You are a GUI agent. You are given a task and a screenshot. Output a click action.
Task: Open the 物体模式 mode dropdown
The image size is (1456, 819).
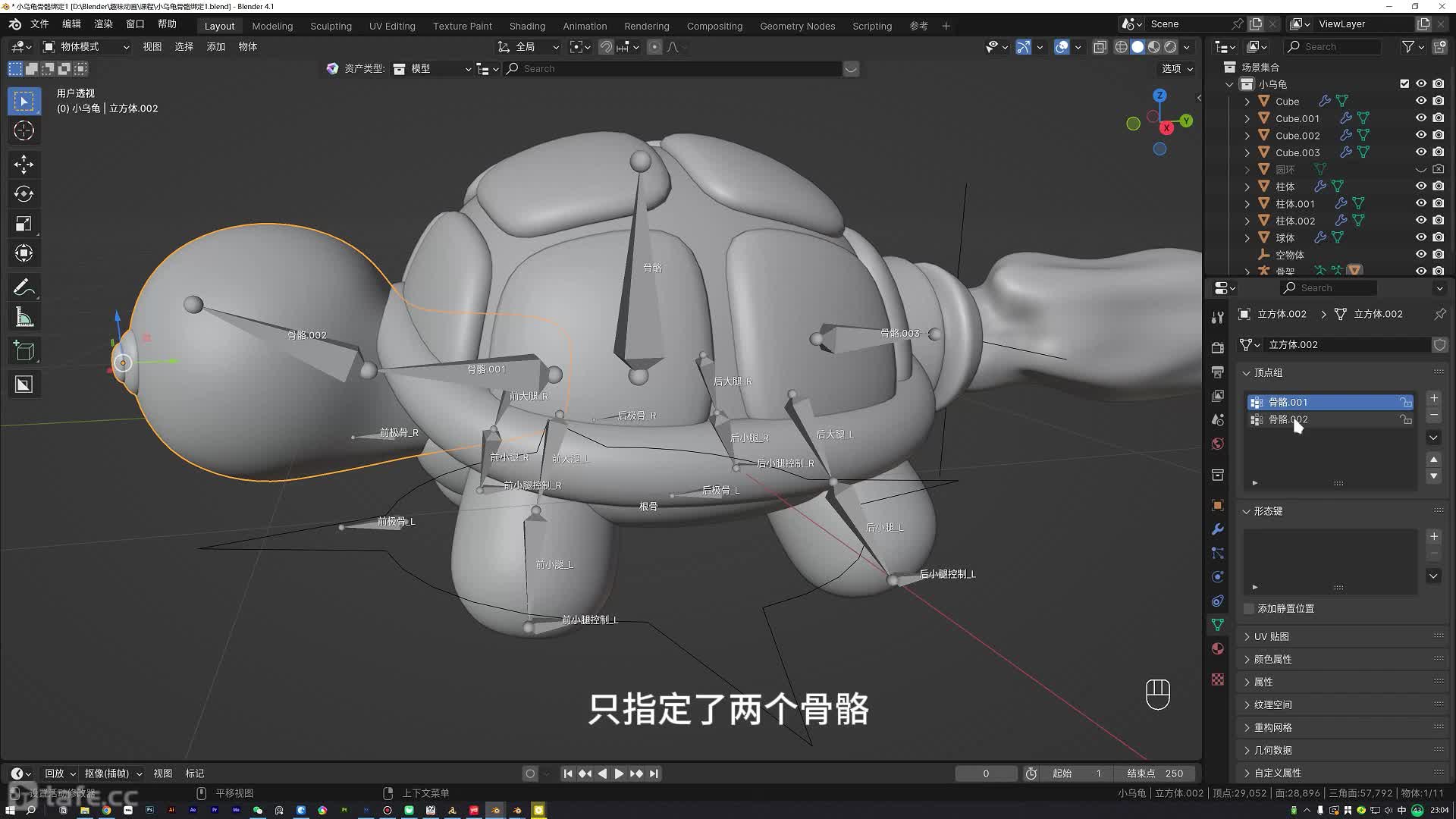click(86, 47)
